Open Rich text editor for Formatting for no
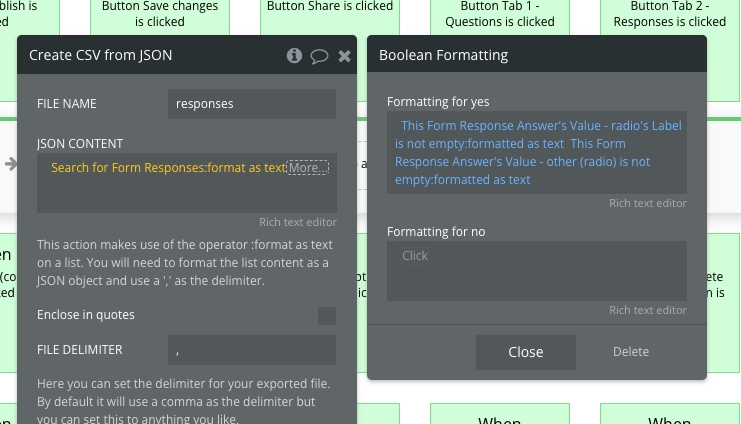The image size is (741, 424). [647, 310]
